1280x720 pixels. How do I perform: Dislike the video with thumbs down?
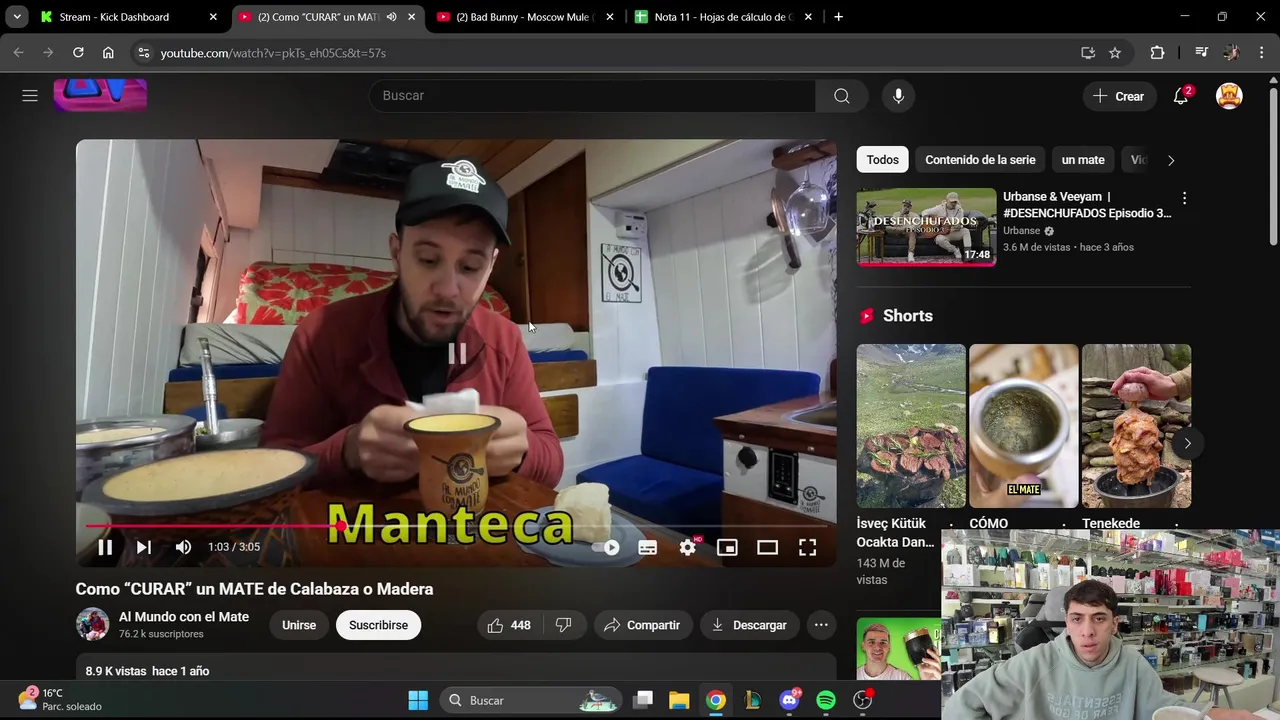564,625
